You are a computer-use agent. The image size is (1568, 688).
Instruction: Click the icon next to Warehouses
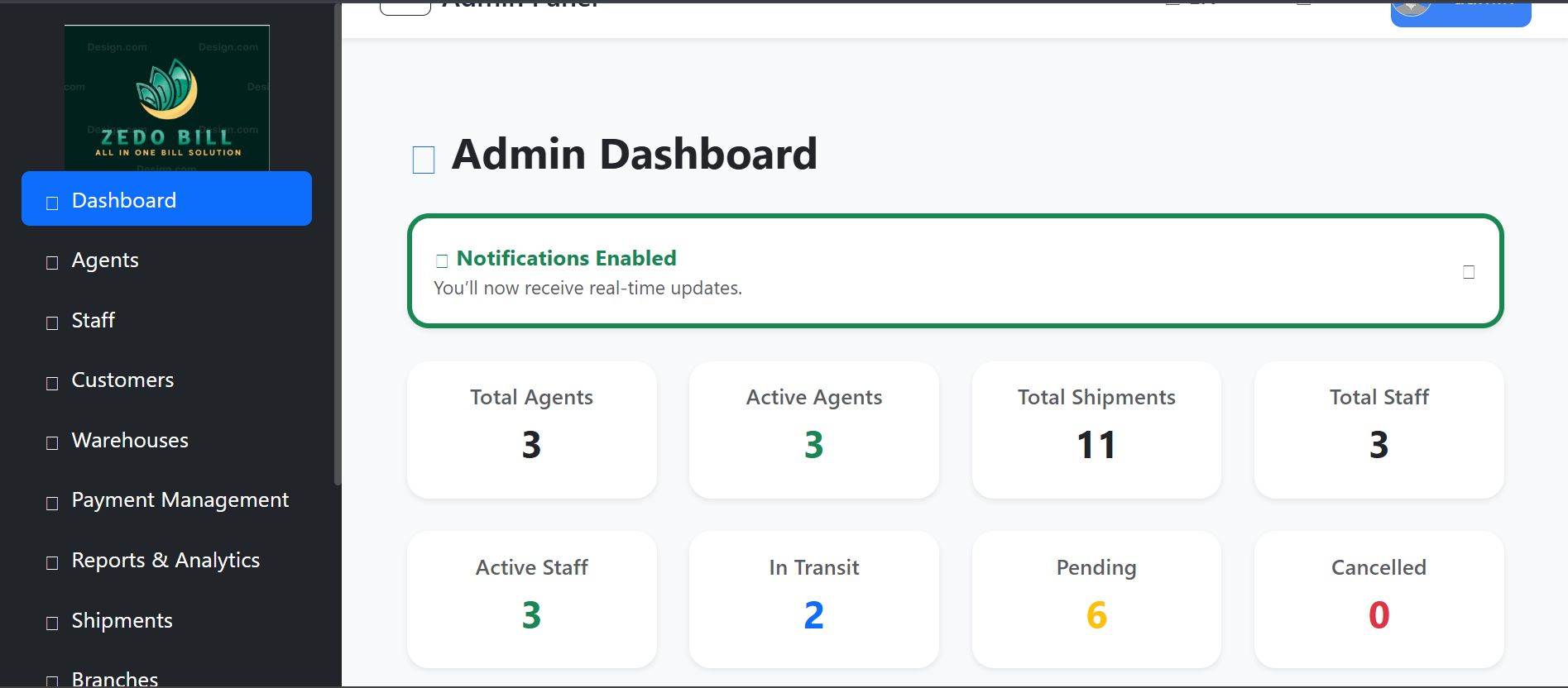(x=52, y=442)
